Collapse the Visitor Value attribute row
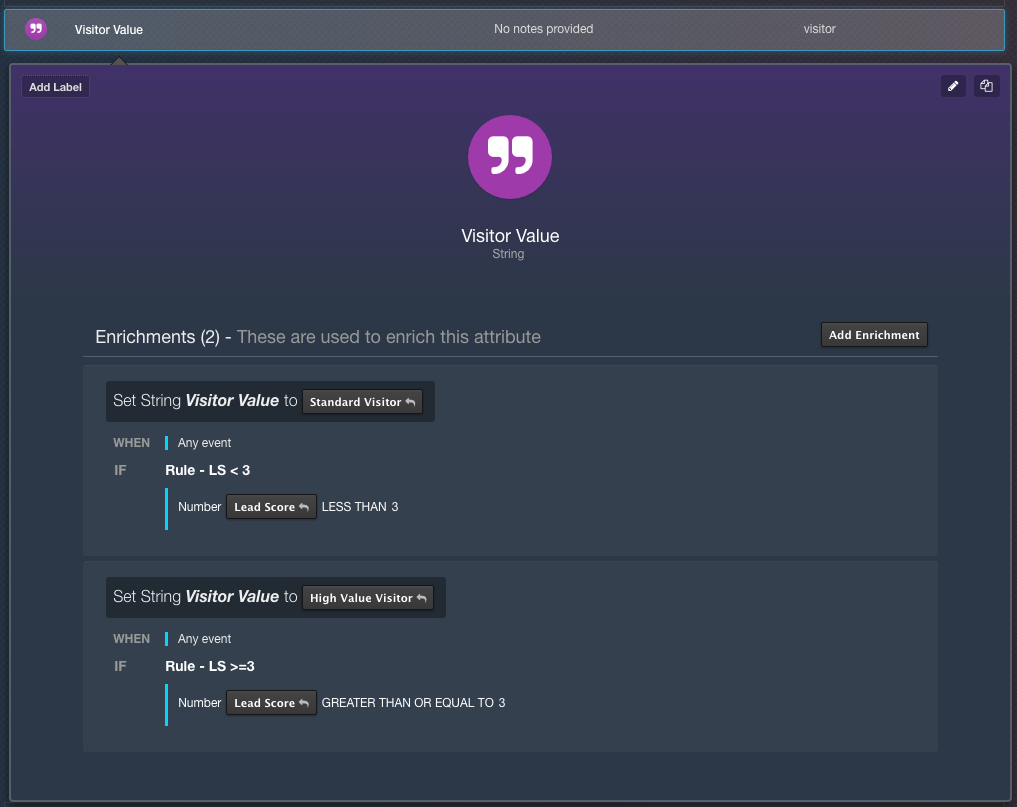The width and height of the screenshot is (1017, 807). pos(108,30)
